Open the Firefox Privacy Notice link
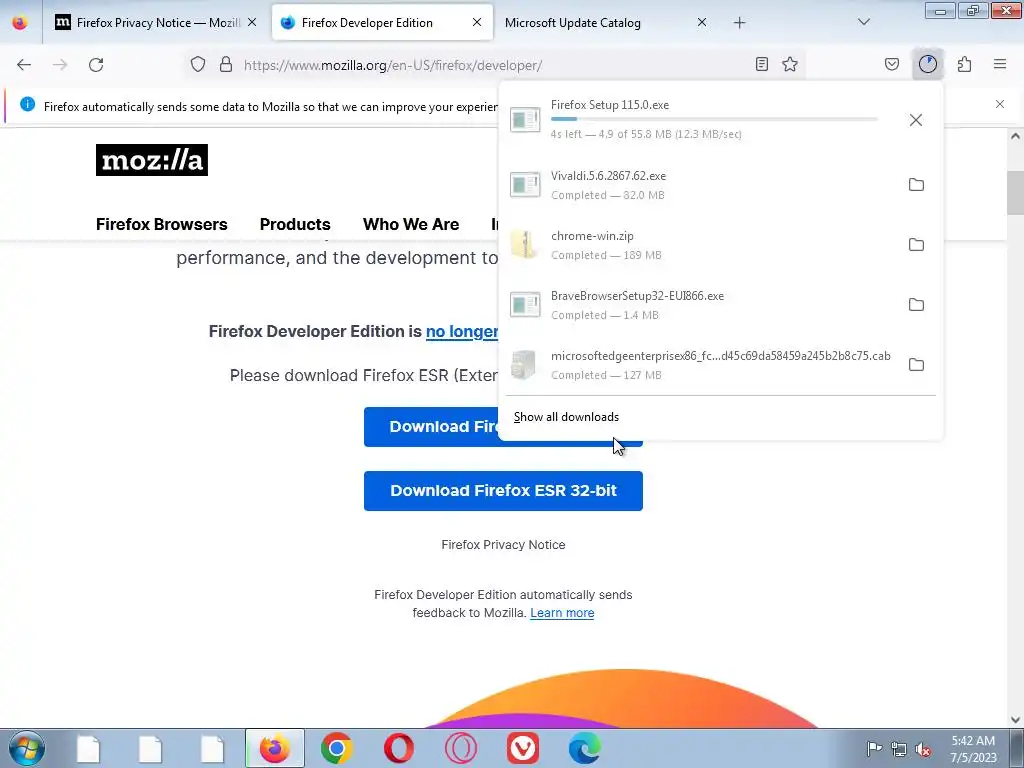The width and height of the screenshot is (1024, 768). click(503, 545)
